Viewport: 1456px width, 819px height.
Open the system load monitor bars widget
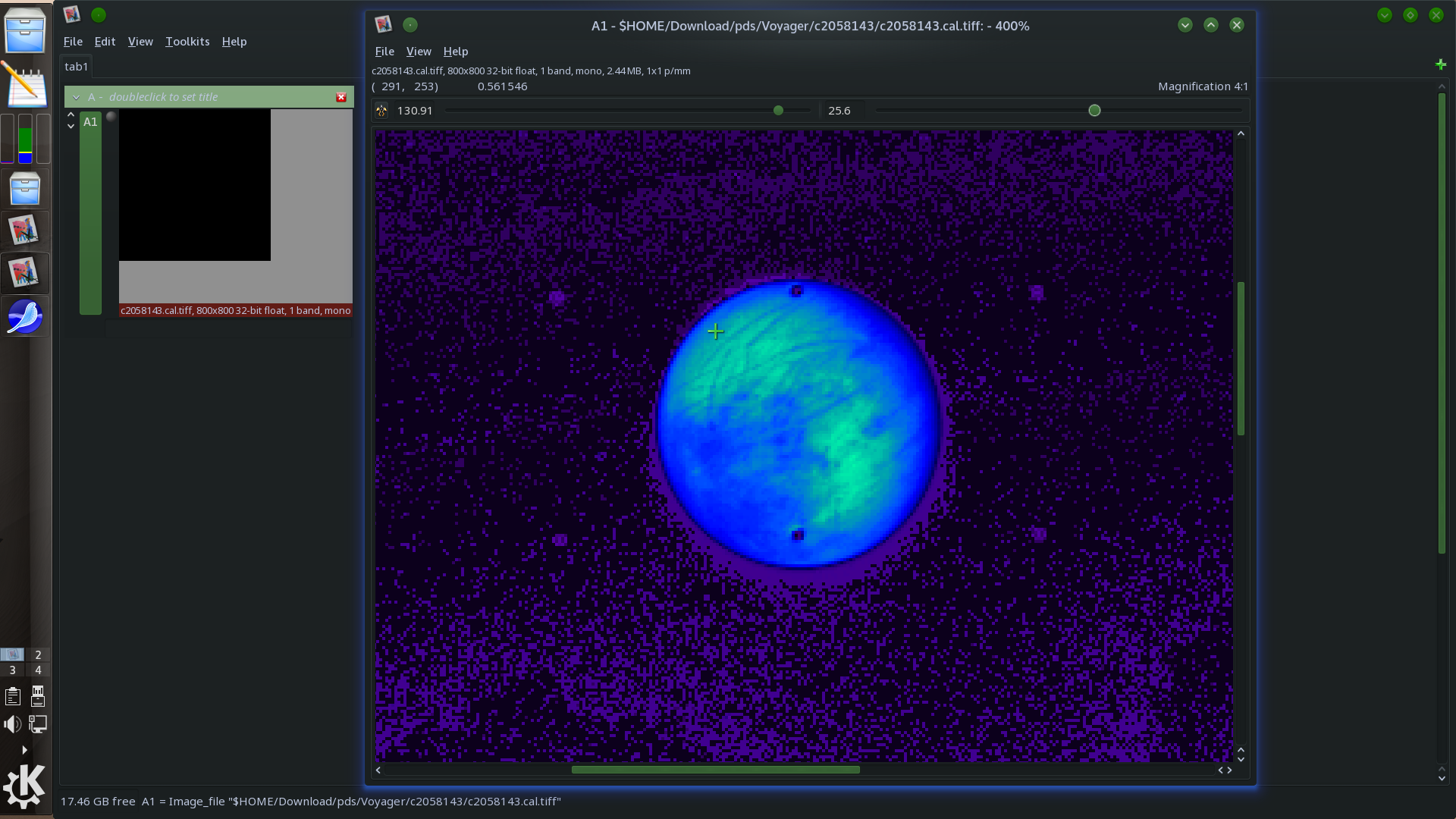coord(25,138)
